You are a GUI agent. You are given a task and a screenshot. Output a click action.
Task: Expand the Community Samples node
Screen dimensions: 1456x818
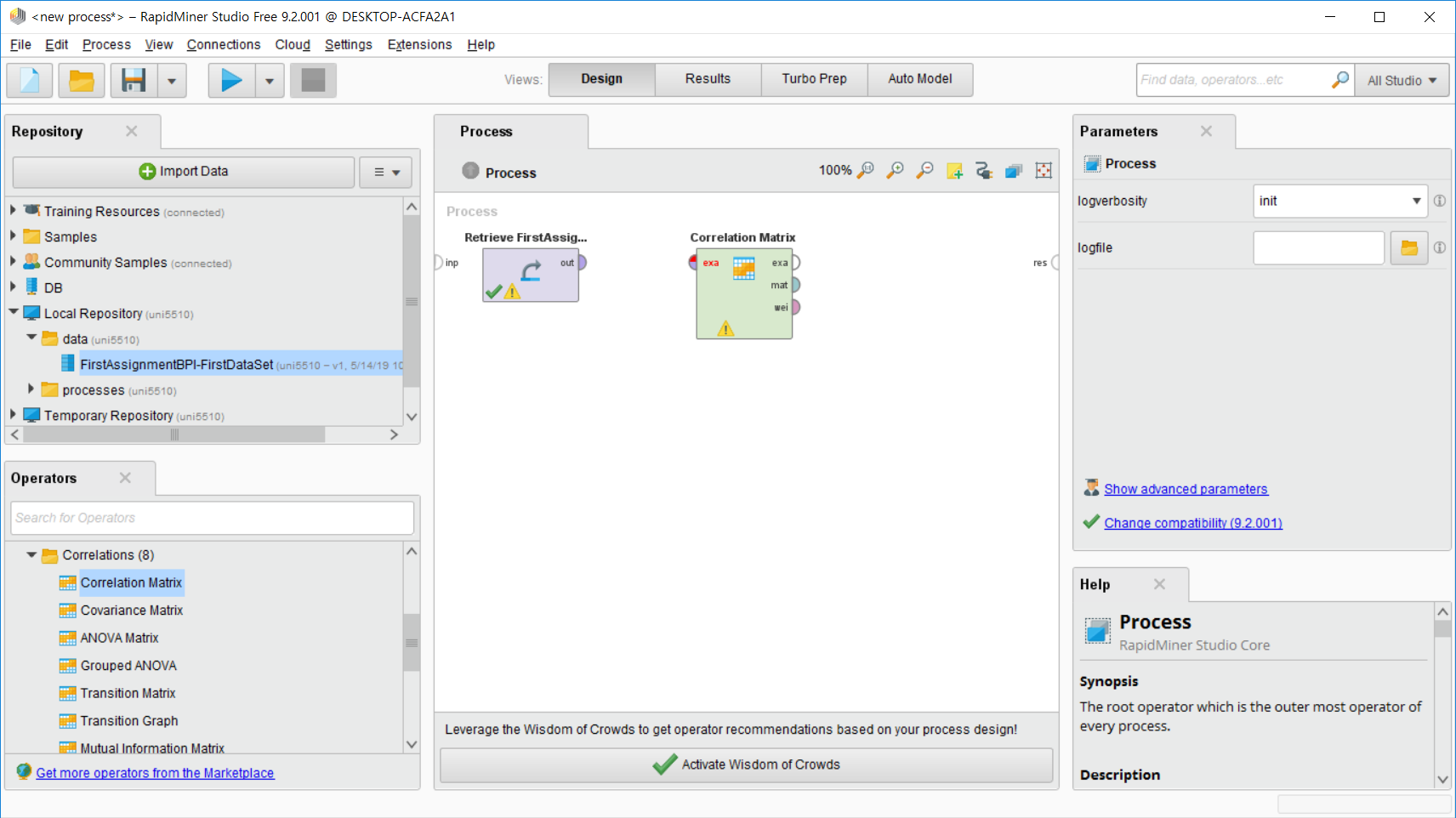click(x=13, y=261)
